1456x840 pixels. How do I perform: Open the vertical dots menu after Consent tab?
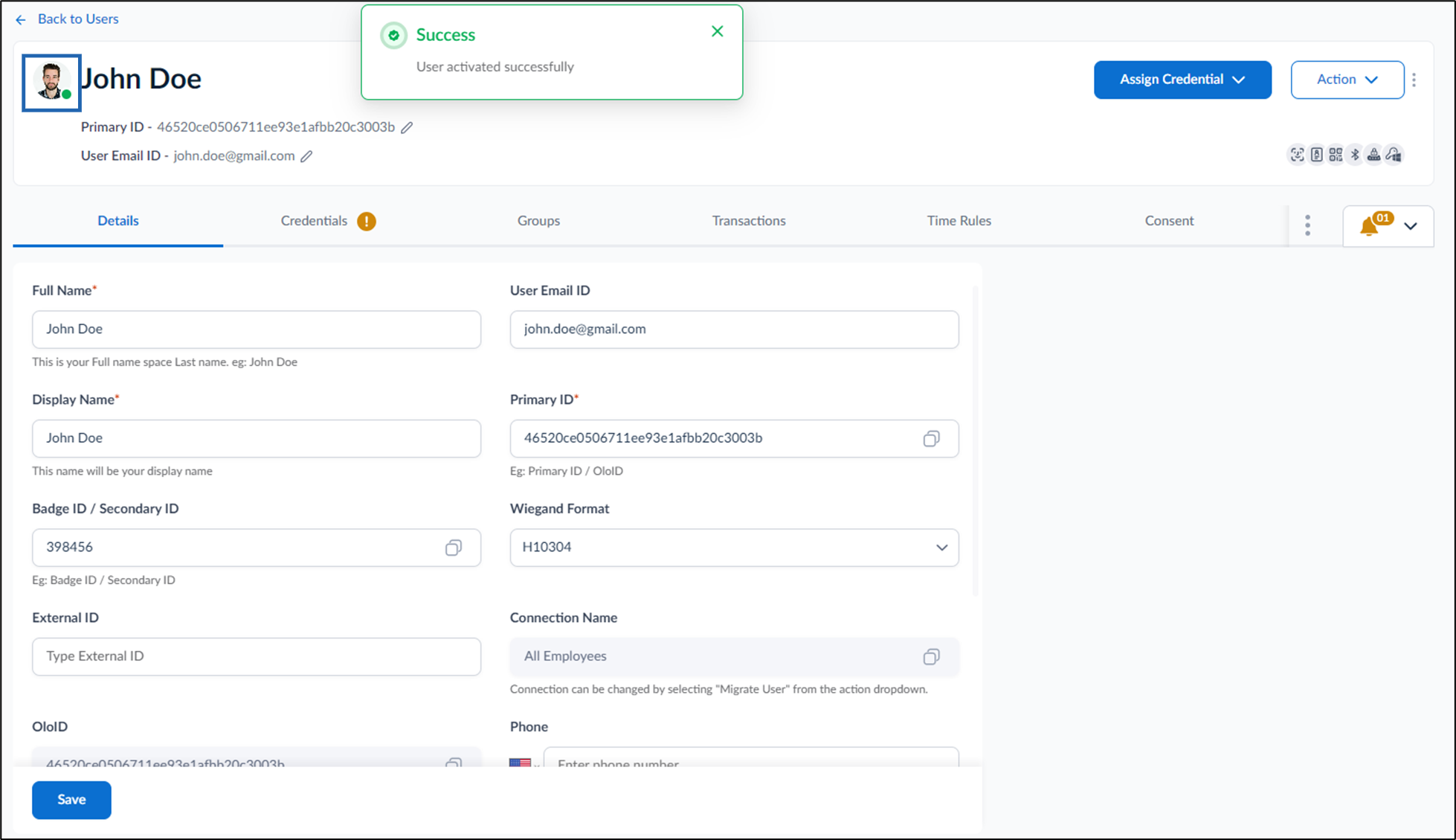pyautogui.click(x=1307, y=225)
